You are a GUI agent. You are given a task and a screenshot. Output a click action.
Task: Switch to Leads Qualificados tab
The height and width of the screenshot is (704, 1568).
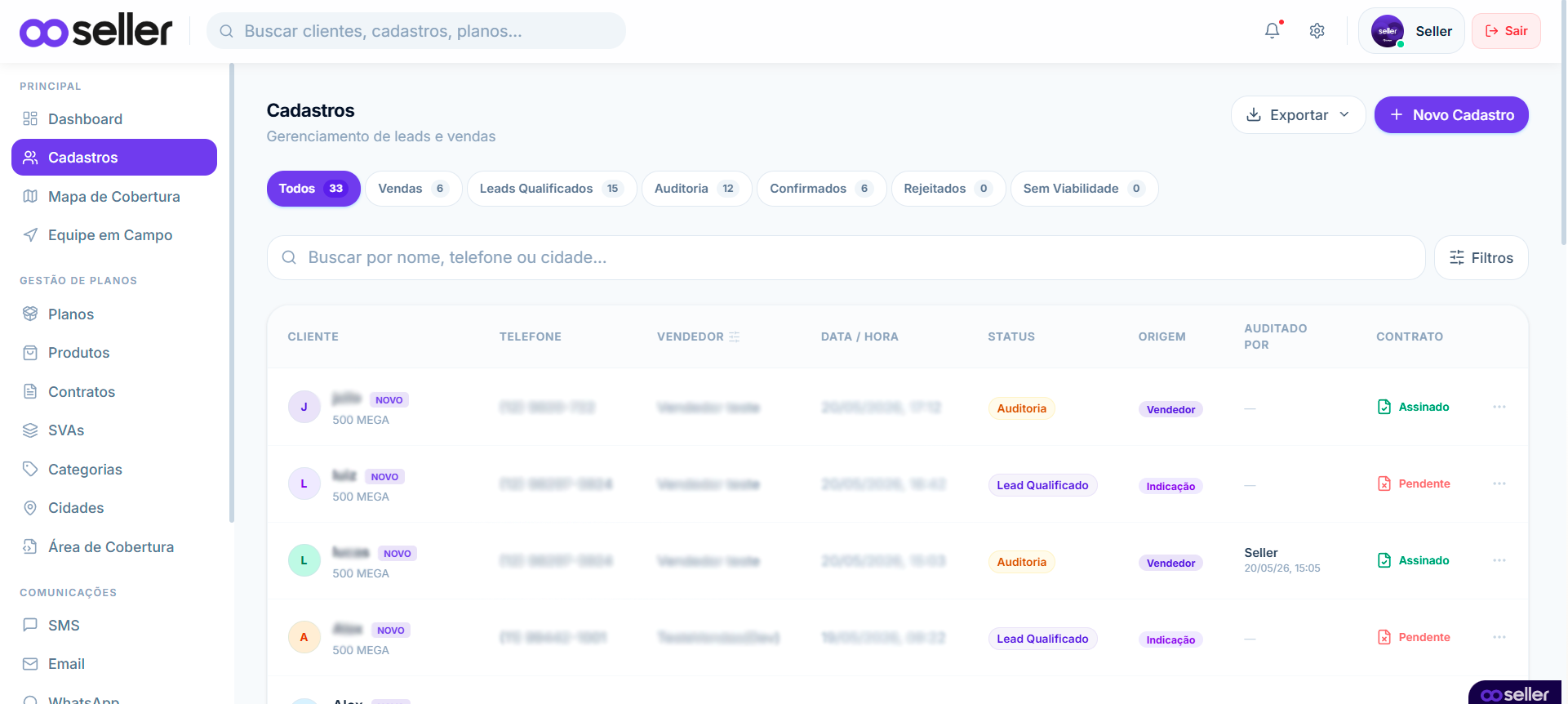[x=552, y=189]
